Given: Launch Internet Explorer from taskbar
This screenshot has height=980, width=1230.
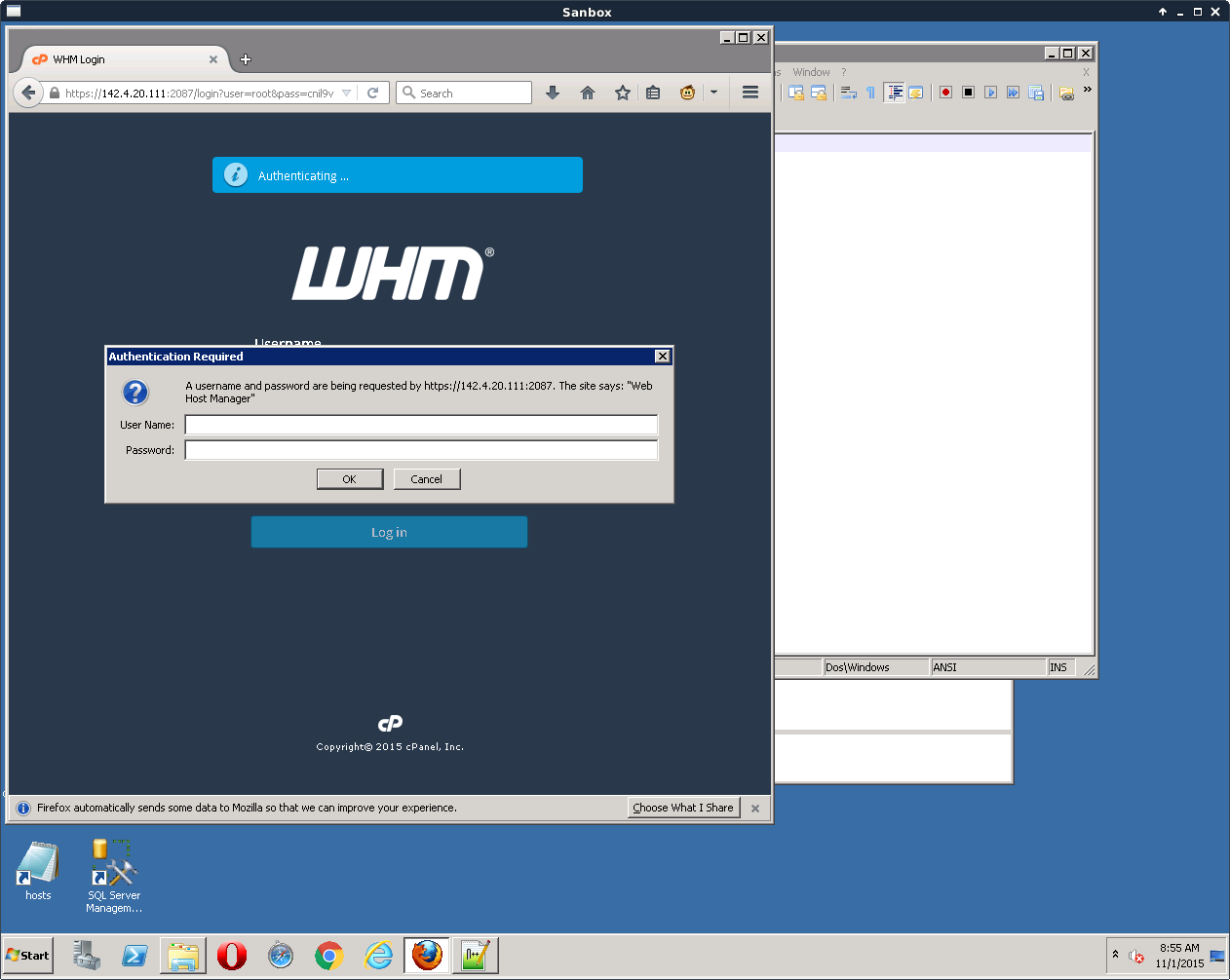Looking at the screenshot, I should (378, 956).
